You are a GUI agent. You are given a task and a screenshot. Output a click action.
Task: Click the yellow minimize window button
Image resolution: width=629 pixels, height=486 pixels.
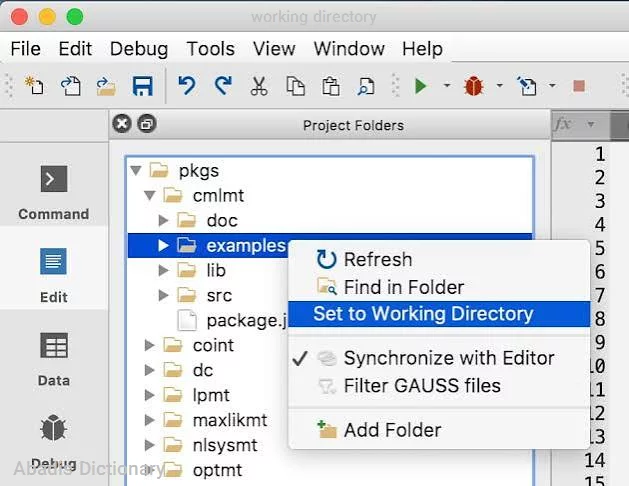(47, 16)
